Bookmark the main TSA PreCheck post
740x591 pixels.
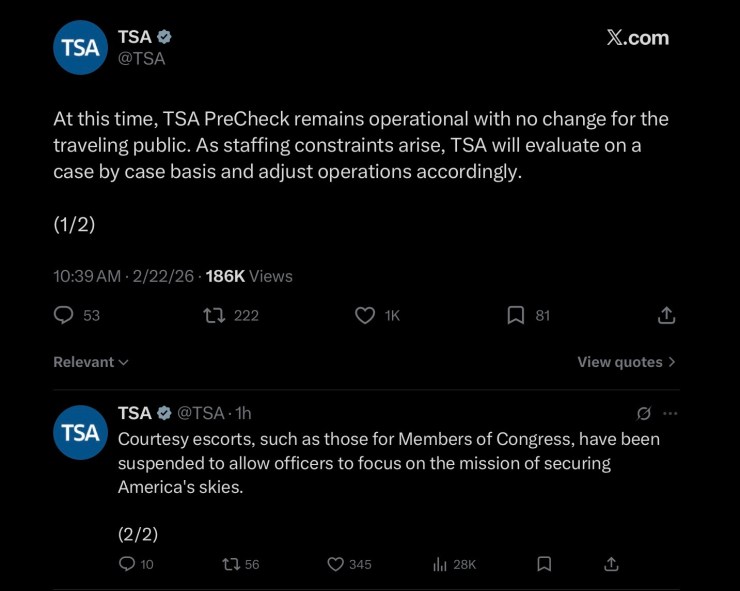pos(516,315)
